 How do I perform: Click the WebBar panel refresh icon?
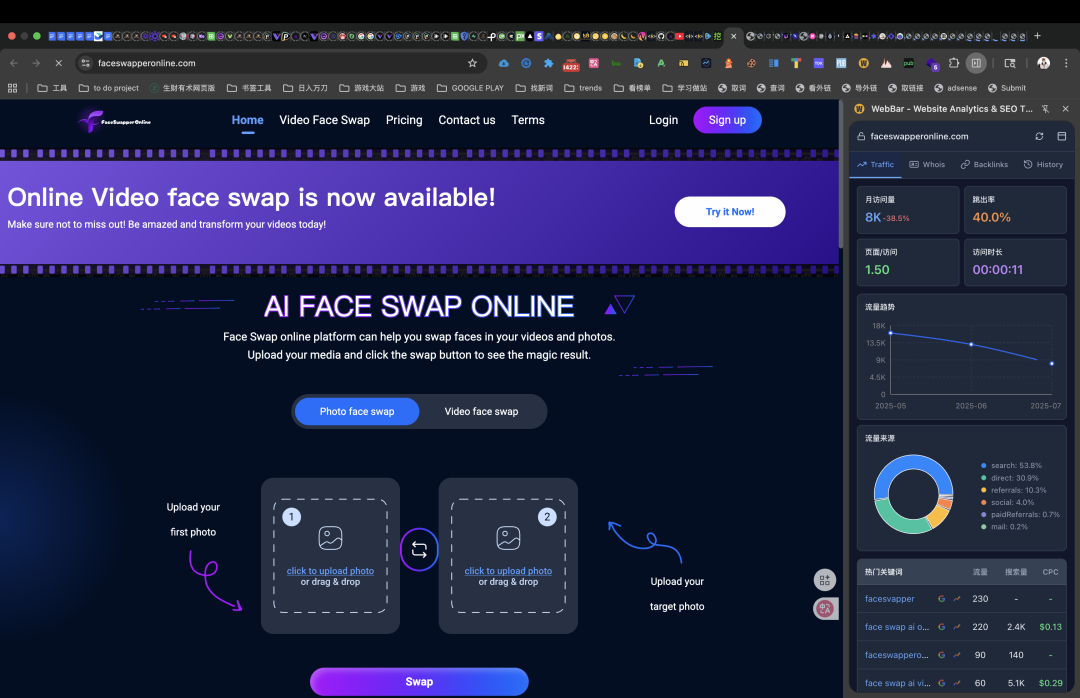tap(1039, 136)
